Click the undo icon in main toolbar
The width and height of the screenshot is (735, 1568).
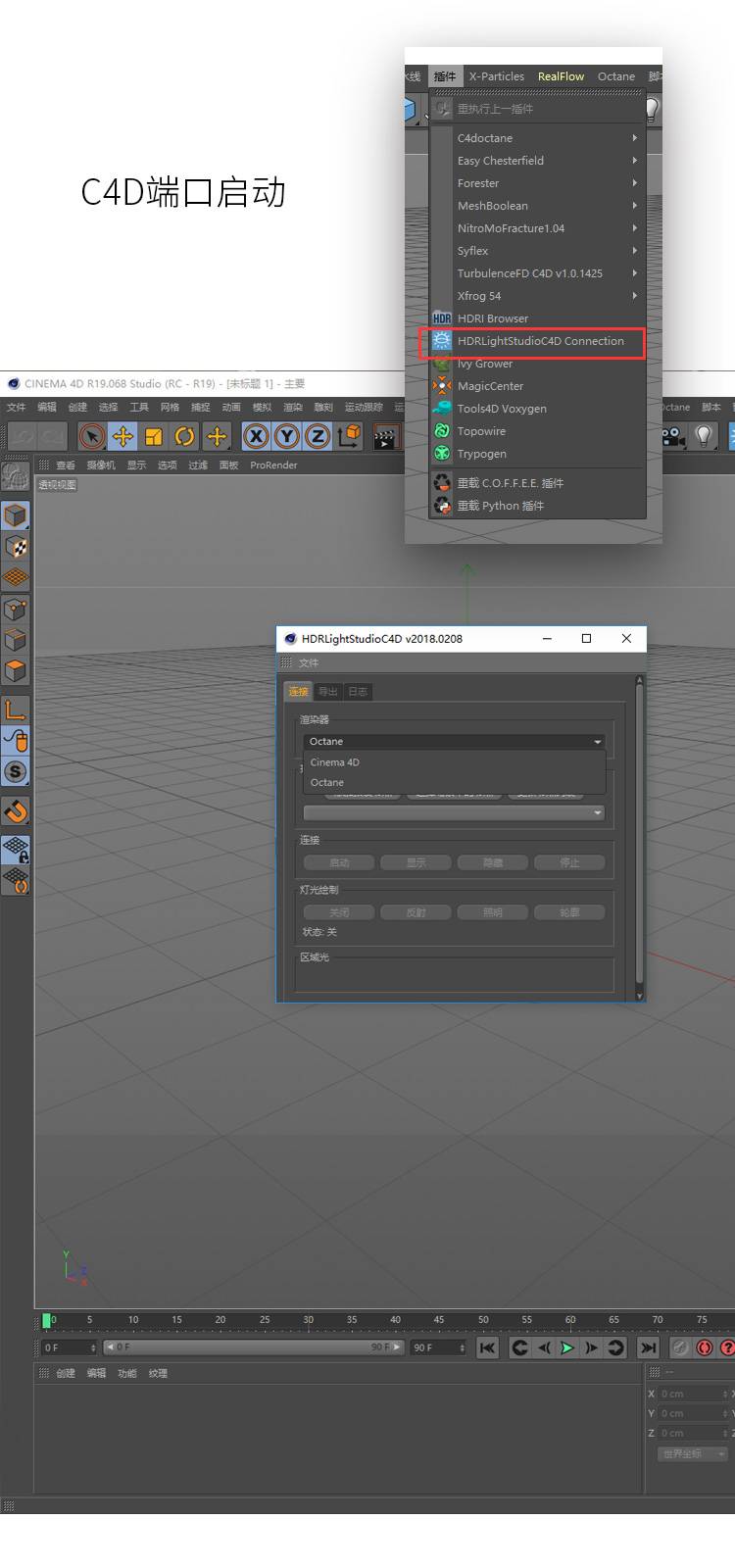coord(22,436)
